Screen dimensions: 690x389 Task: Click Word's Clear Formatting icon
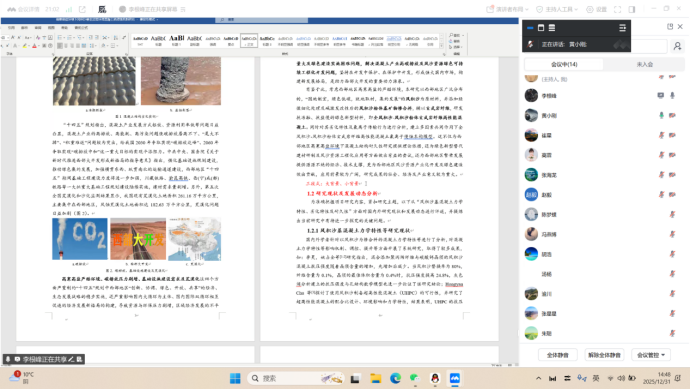(x=38, y=37)
